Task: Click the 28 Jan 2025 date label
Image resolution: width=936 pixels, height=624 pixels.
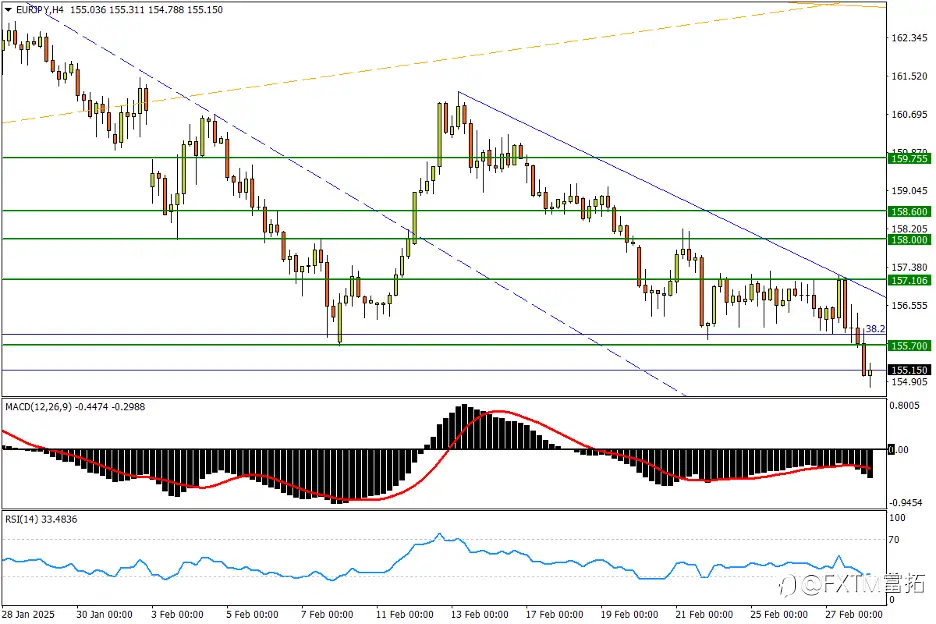Action: (x=28, y=614)
